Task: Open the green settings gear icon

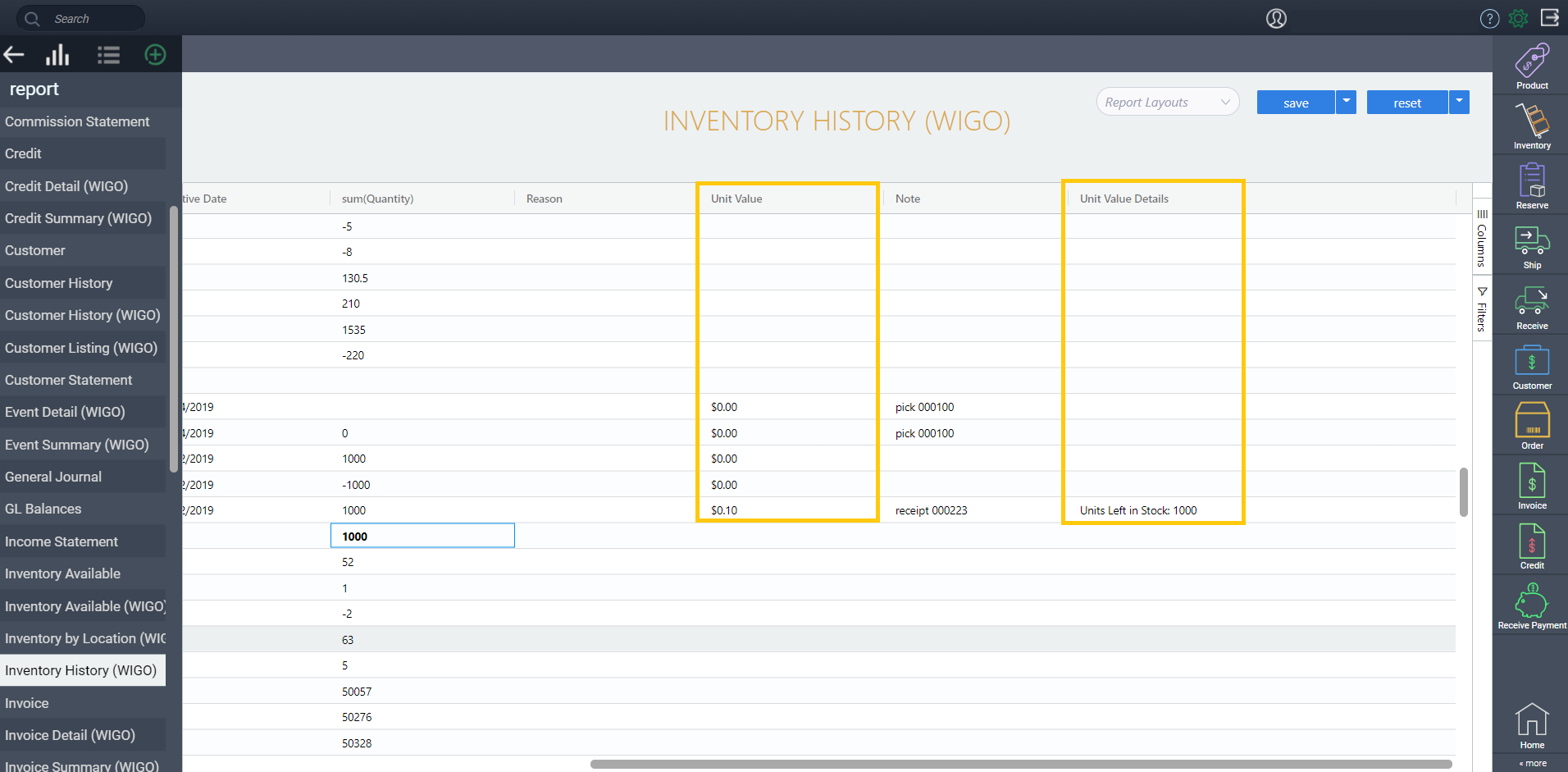Action: point(1519,18)
